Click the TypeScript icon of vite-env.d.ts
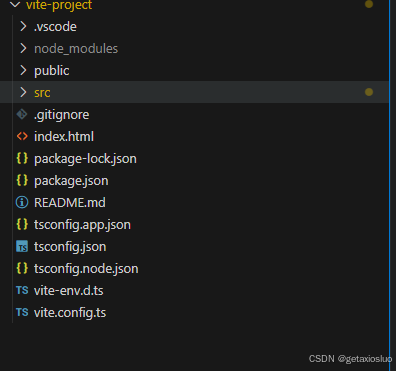Viewport: 396px width, 371px height. pos(22,290)
